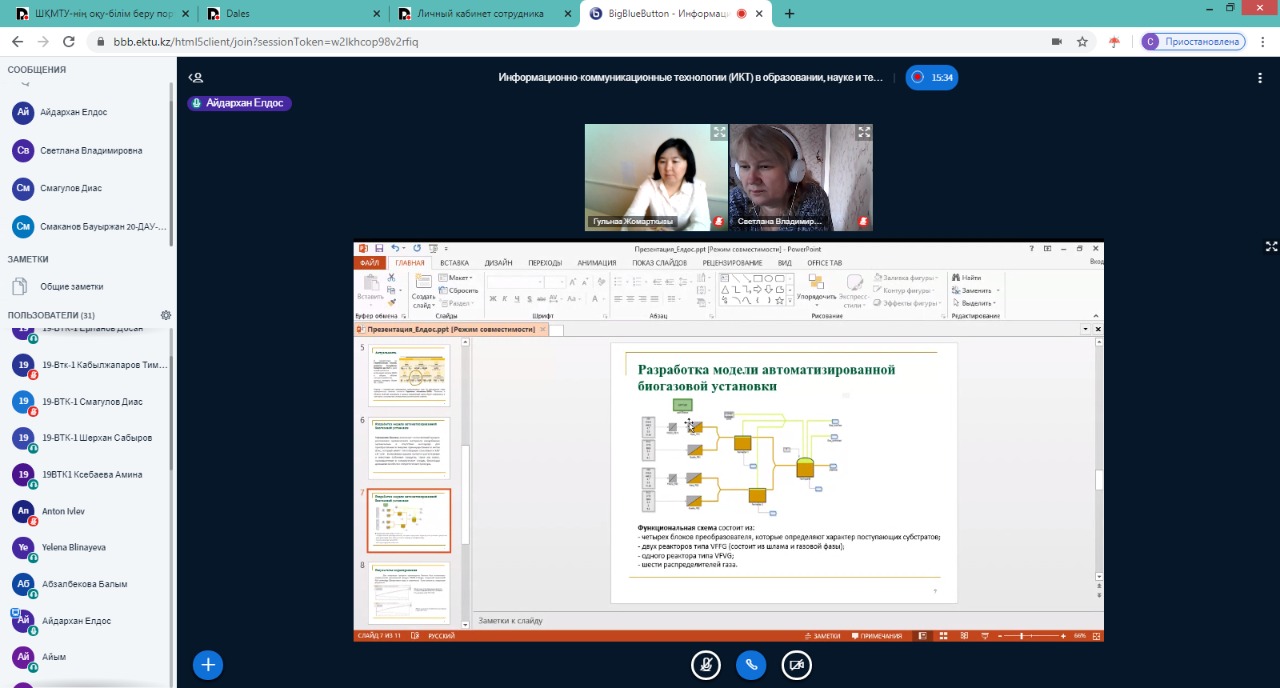Screen dimensions: 1280x688
Task: Unmute the microphone in the conference
Action: point(706,665)
